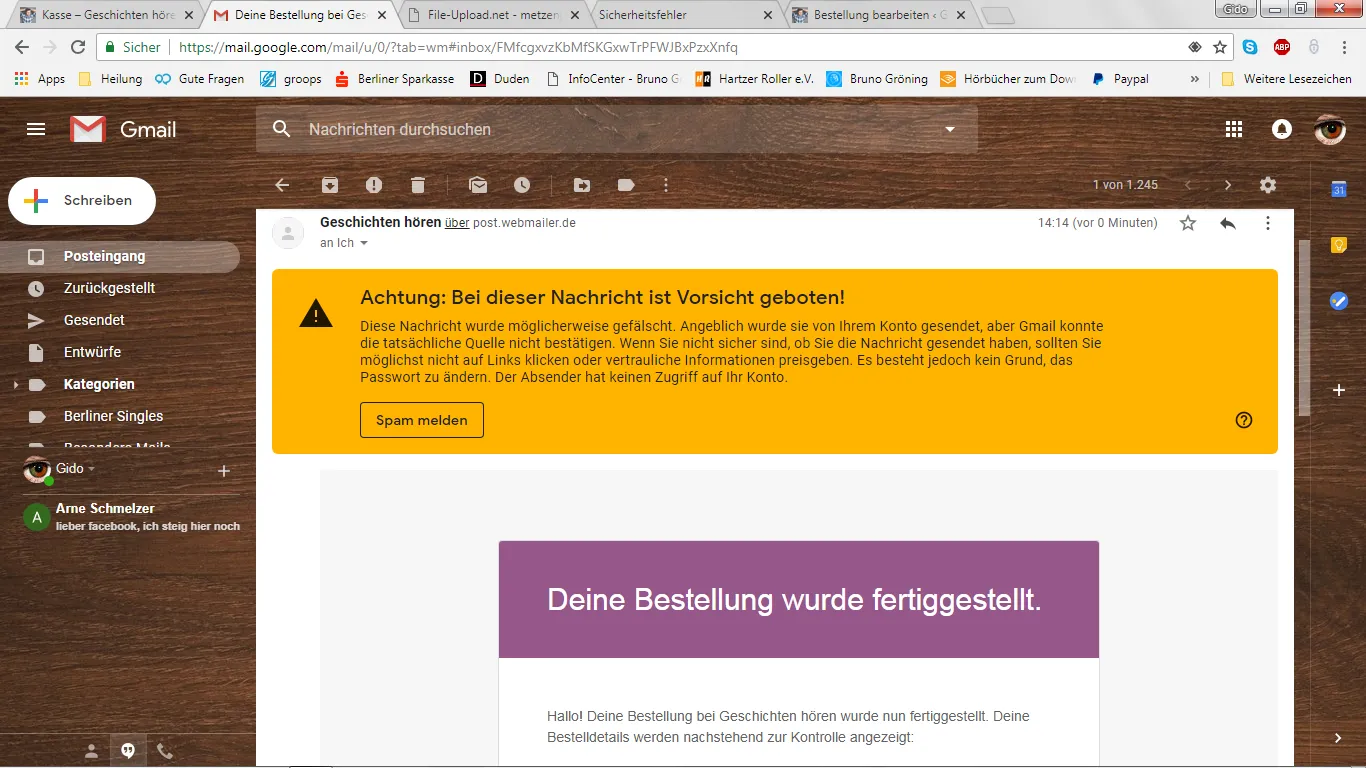Delete this email with the trash icon

pos(418,185)
